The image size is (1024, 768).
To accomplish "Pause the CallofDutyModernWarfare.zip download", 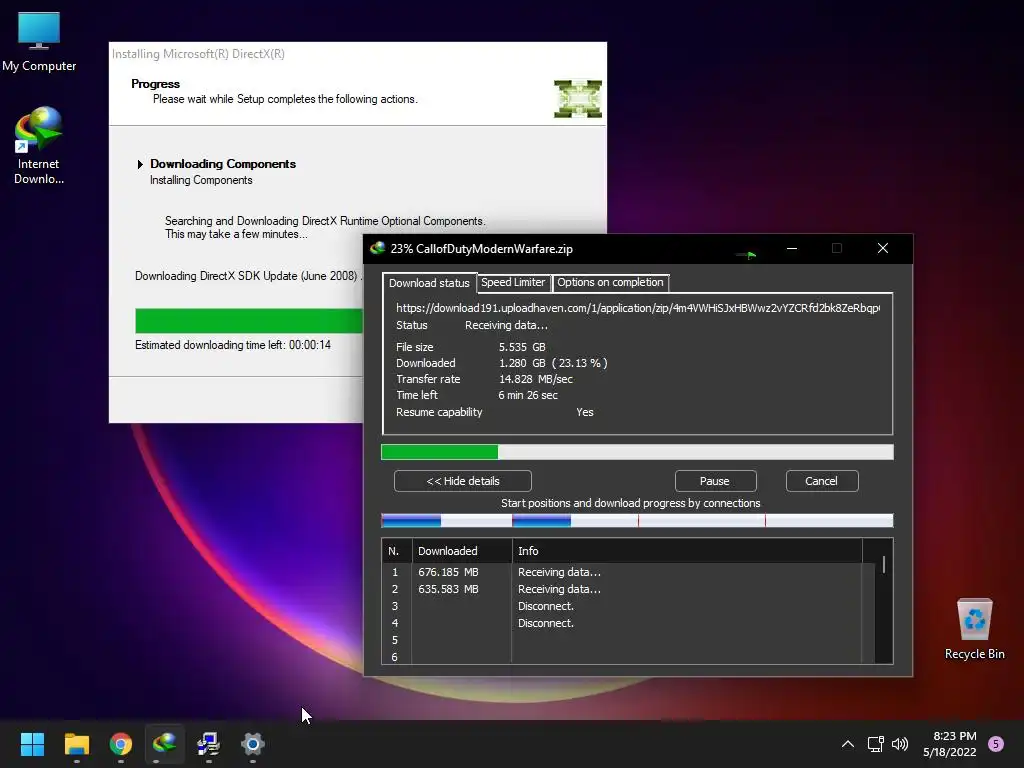I will (x=715, y=481).
